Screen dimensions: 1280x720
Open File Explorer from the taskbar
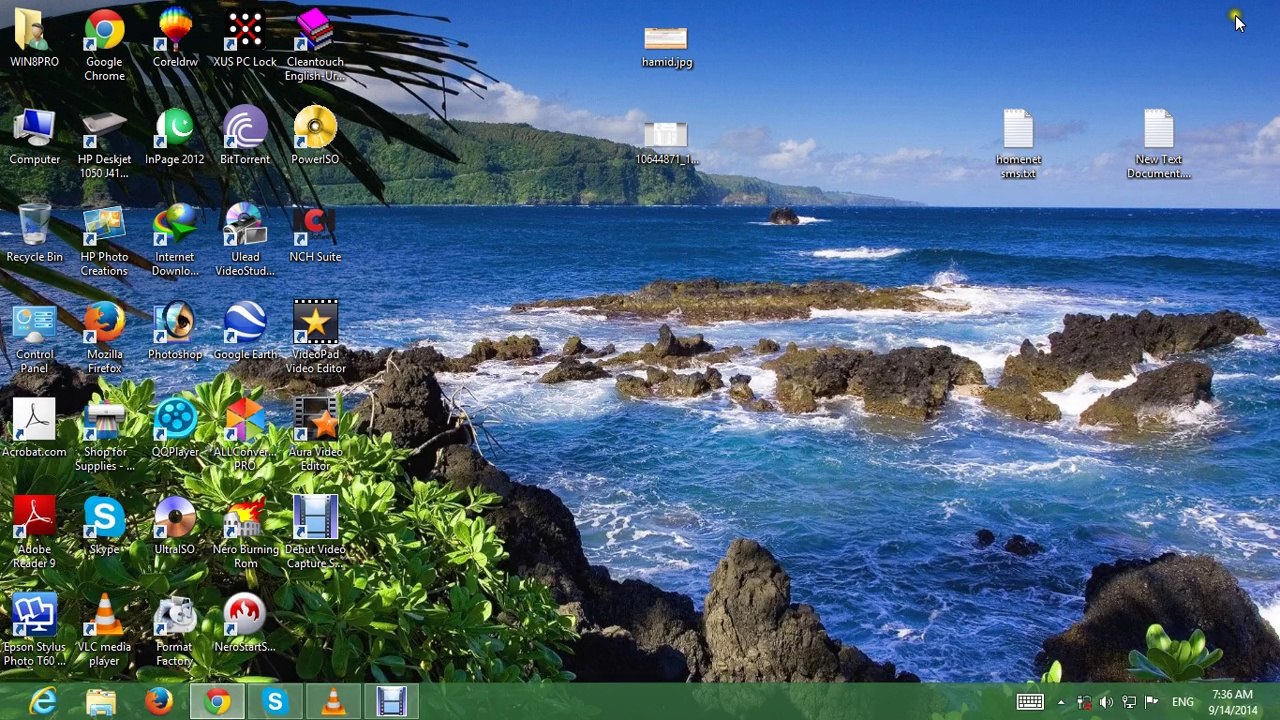point(101,702)
